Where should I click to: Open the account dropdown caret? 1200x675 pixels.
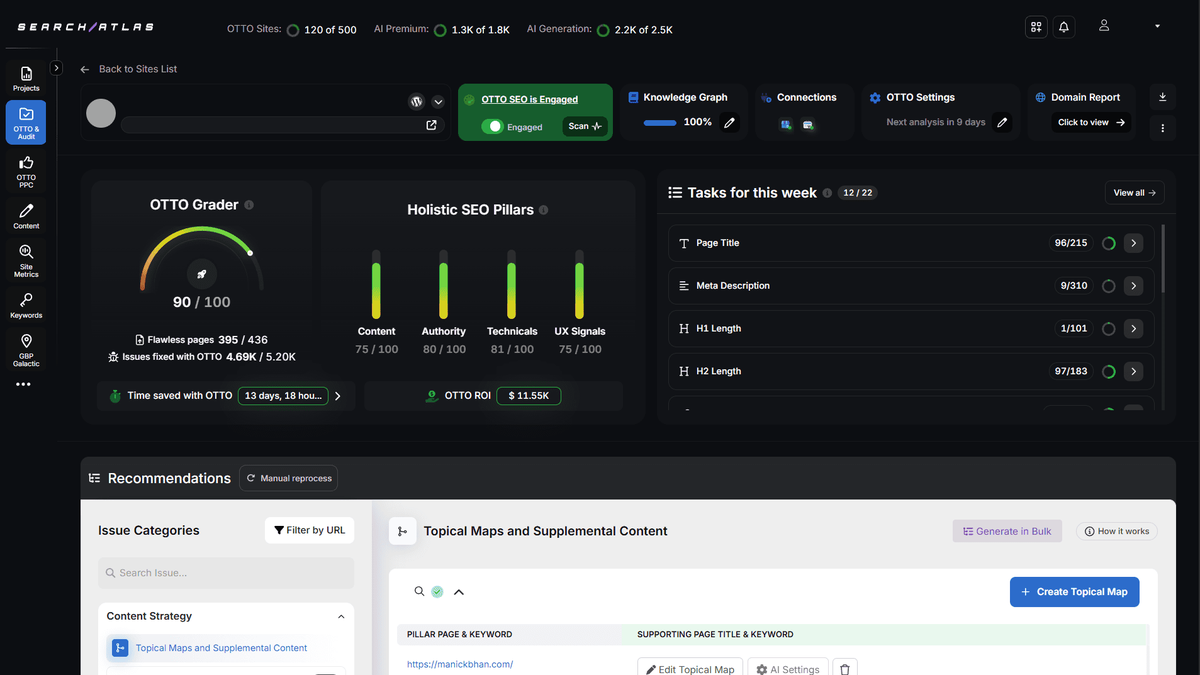click(1157, 26)
